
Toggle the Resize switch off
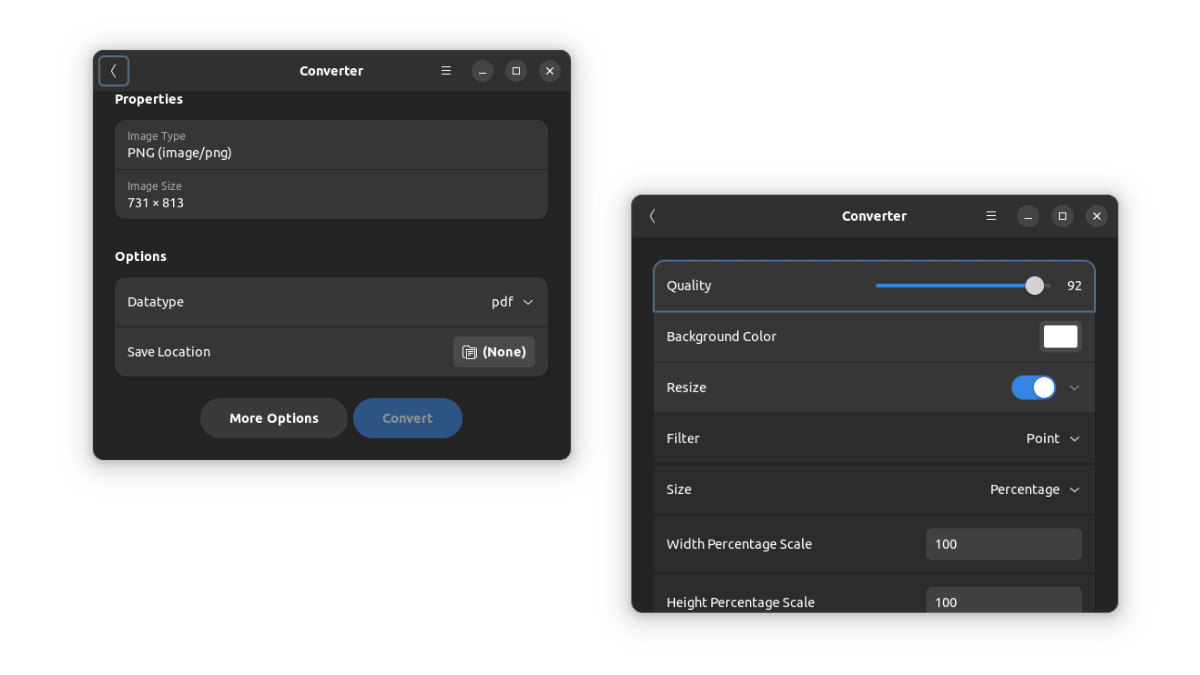click(x=1033, y=388)
